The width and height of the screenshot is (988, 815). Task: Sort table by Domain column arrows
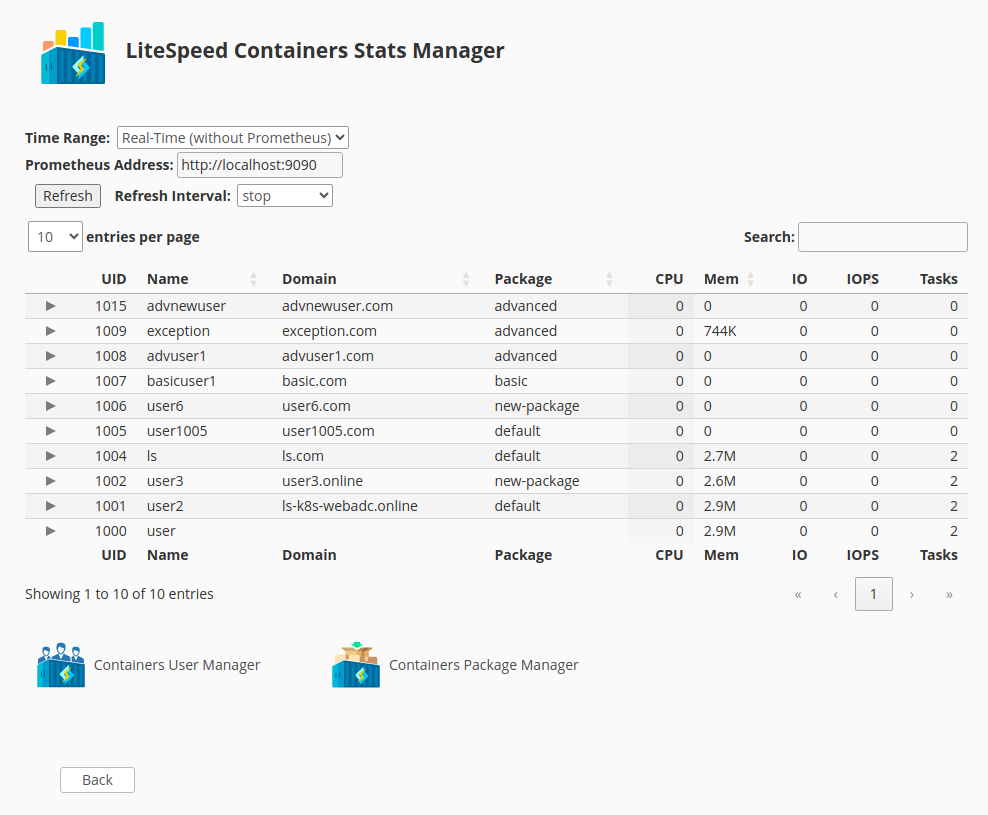(x=466, y=279)
